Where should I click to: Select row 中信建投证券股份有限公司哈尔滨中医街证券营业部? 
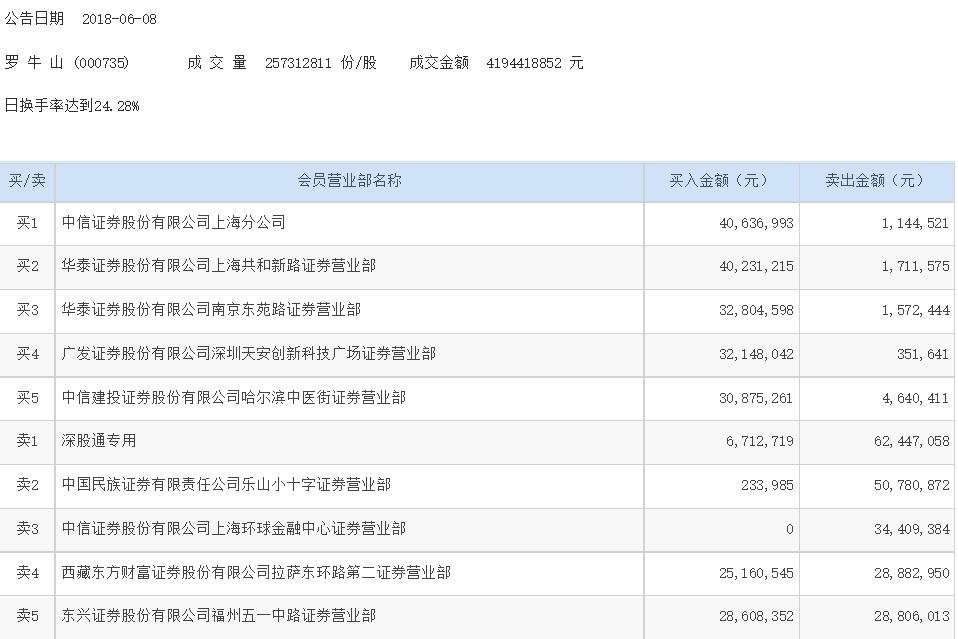[477, 398]
